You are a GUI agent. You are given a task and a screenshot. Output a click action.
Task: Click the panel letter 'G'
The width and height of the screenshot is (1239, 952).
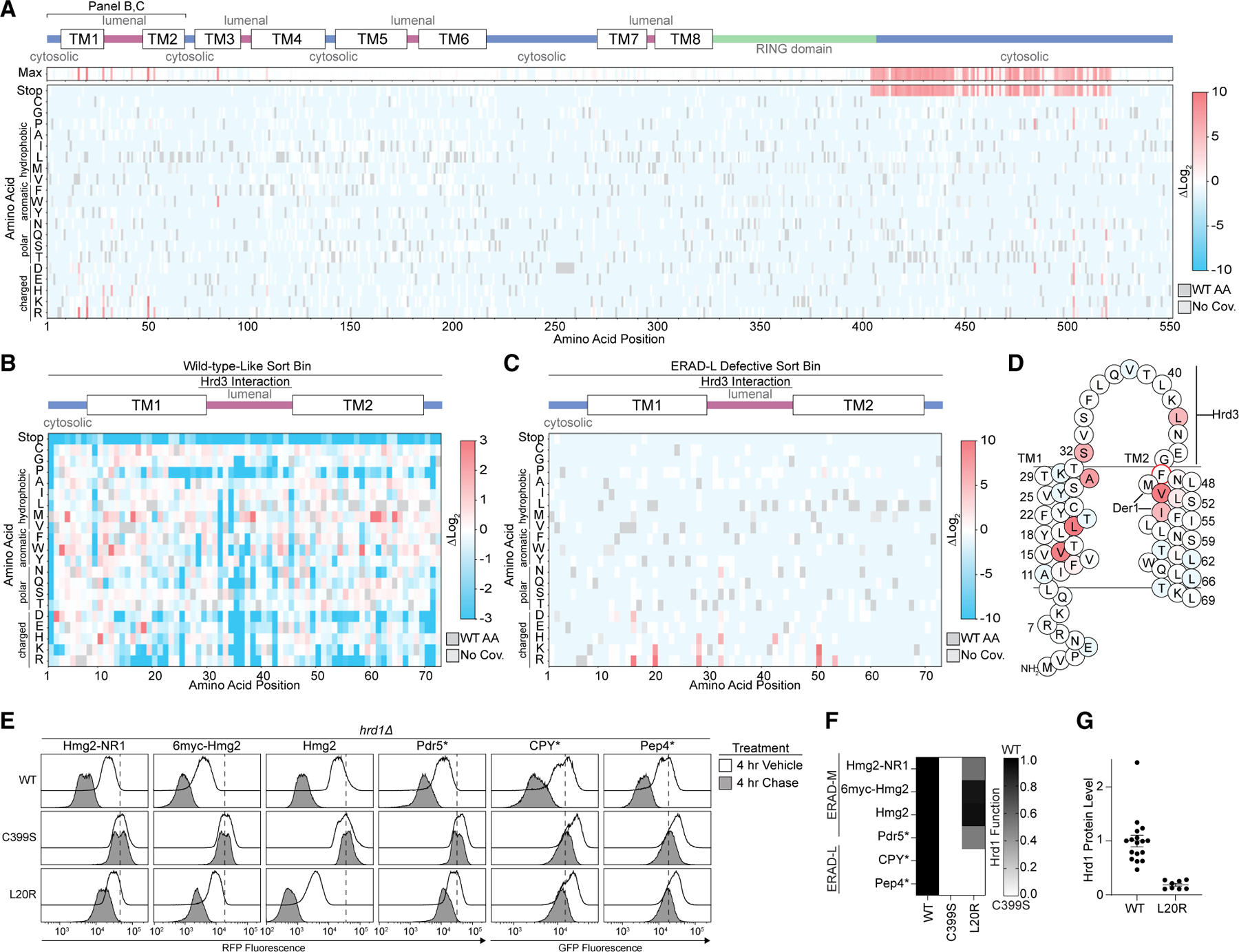[x=1085, y=721]
